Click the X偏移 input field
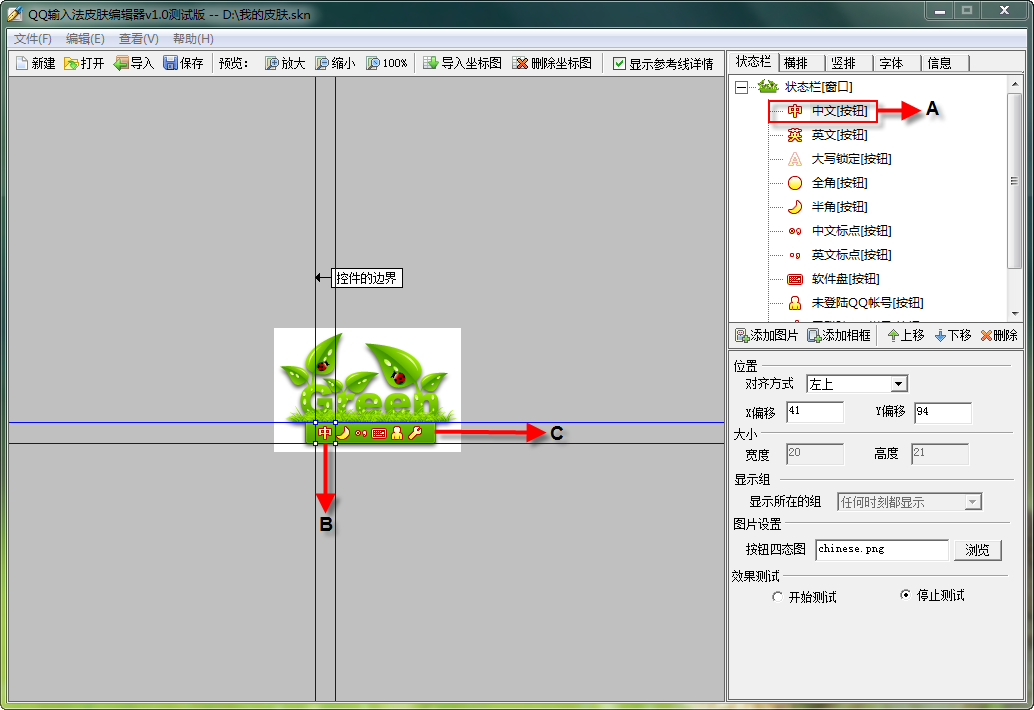This screenshot has width=1034, height=710. coord(815,413)
